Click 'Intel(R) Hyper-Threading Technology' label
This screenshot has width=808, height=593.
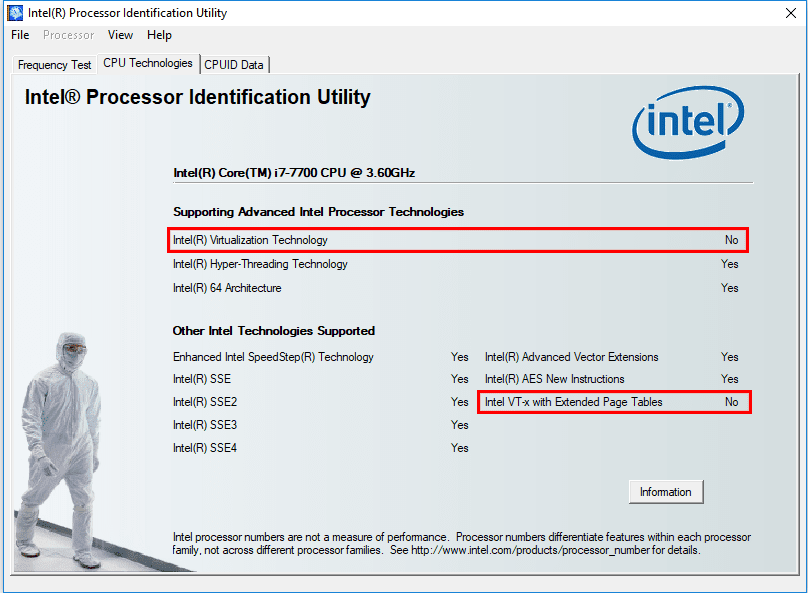point(260,264)
